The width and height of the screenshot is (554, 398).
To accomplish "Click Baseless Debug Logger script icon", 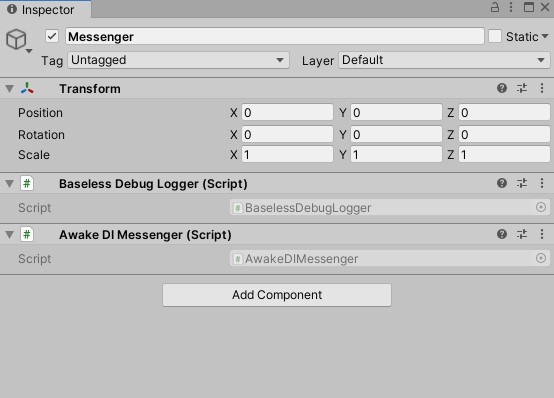I will [x=27, y=183].
